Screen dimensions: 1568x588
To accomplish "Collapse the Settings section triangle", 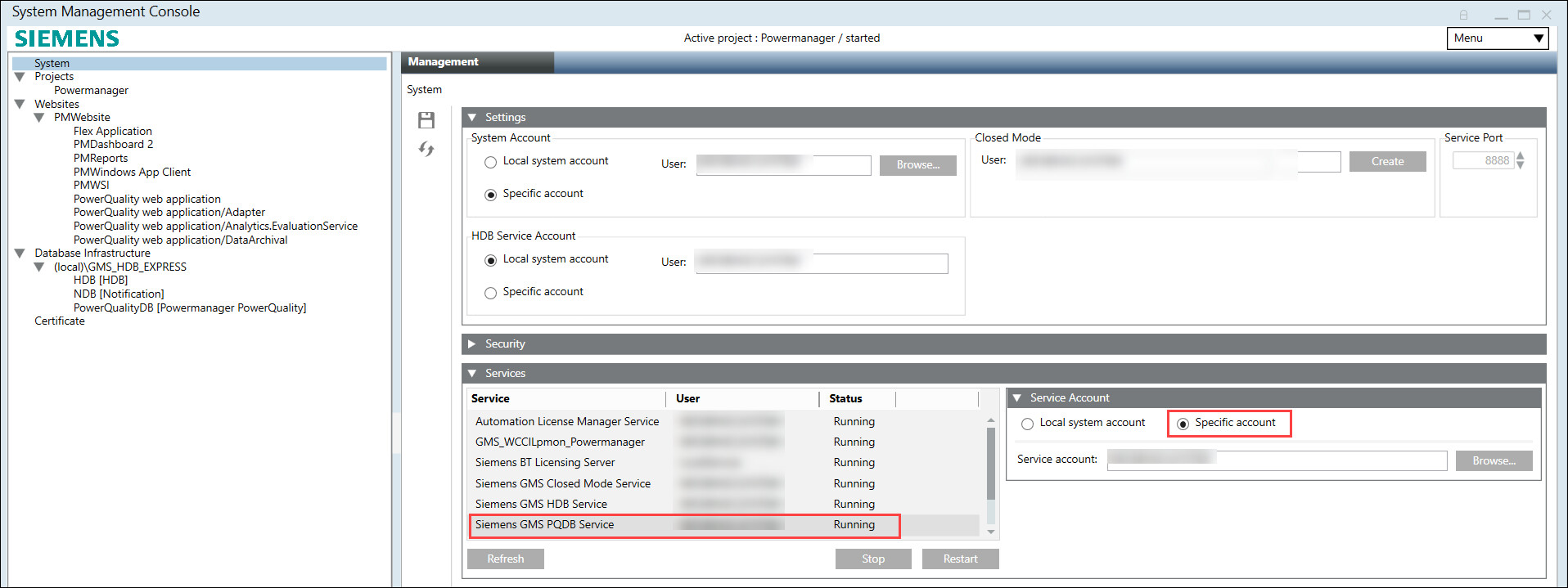I will 472,118.
